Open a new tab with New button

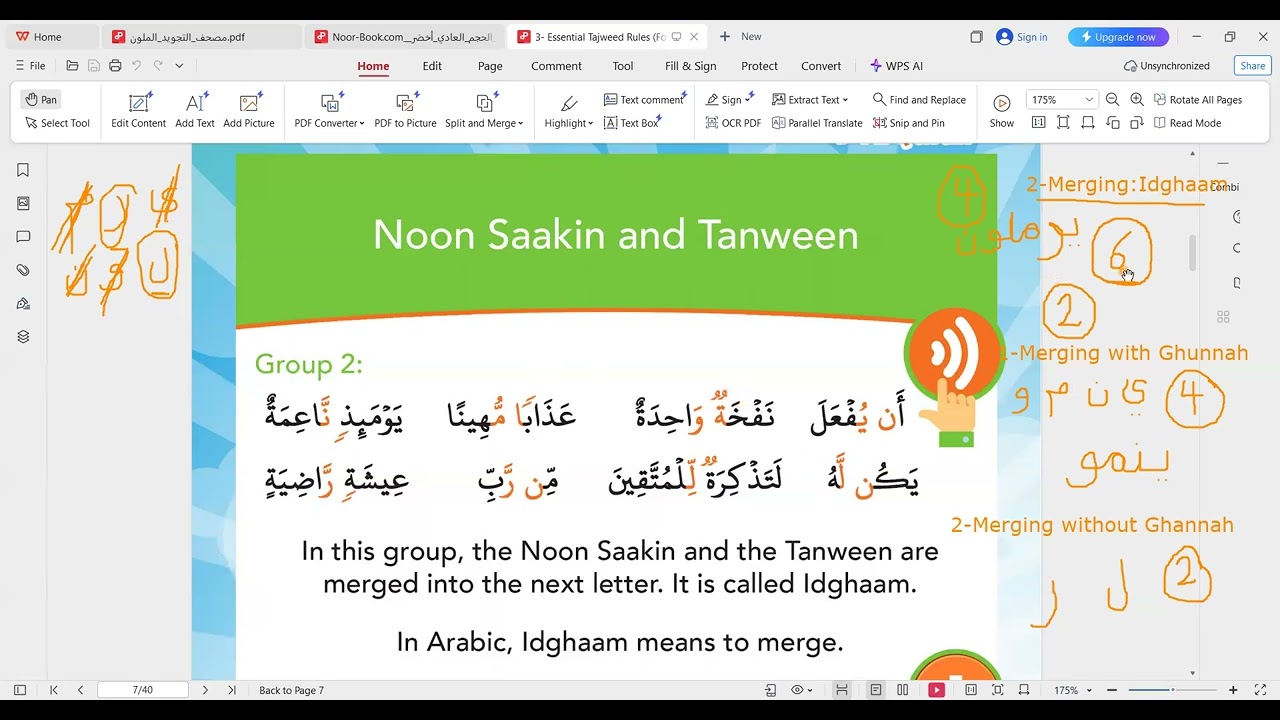tap(741, 37)
